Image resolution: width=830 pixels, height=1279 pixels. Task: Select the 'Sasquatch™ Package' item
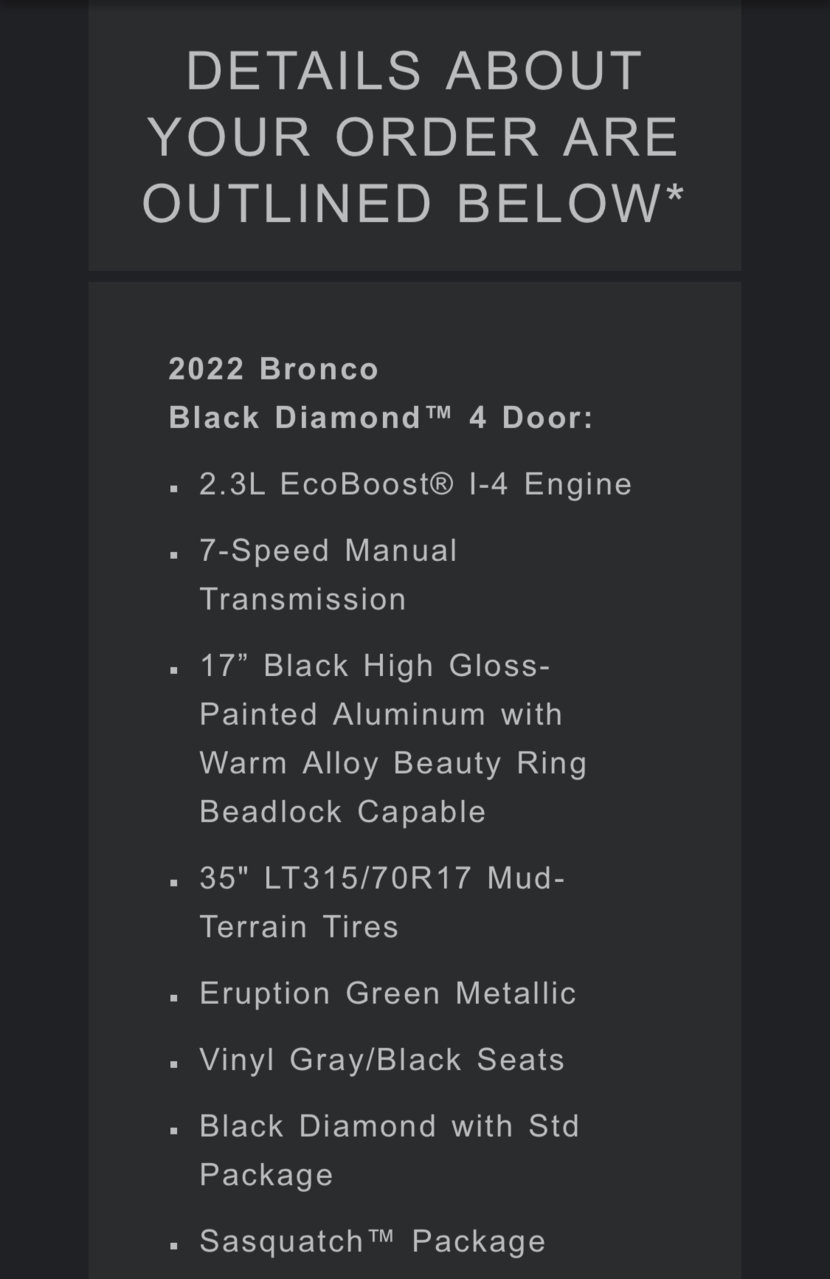[373, 1241]
